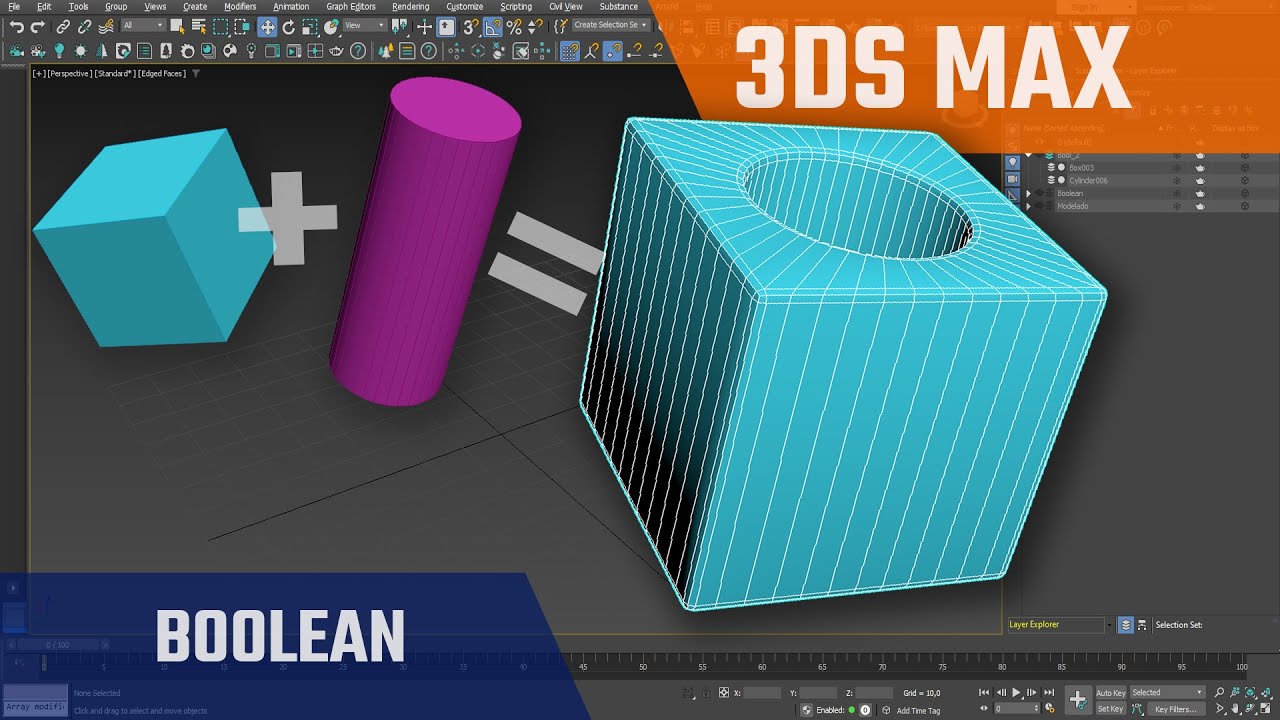Screen dimensions: 1280x720
Task: Open the File menu
Action: tap(14, 6)
